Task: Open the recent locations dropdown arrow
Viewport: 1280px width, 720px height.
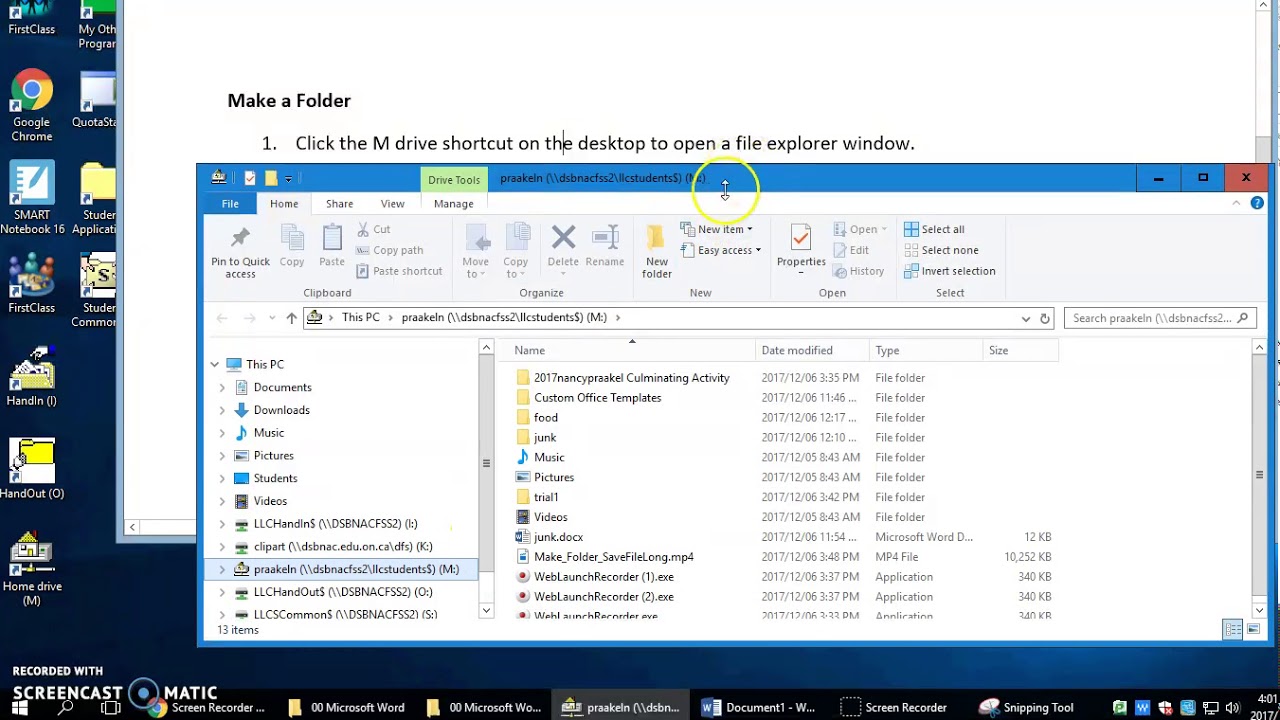Action: [x=272, y=318]
